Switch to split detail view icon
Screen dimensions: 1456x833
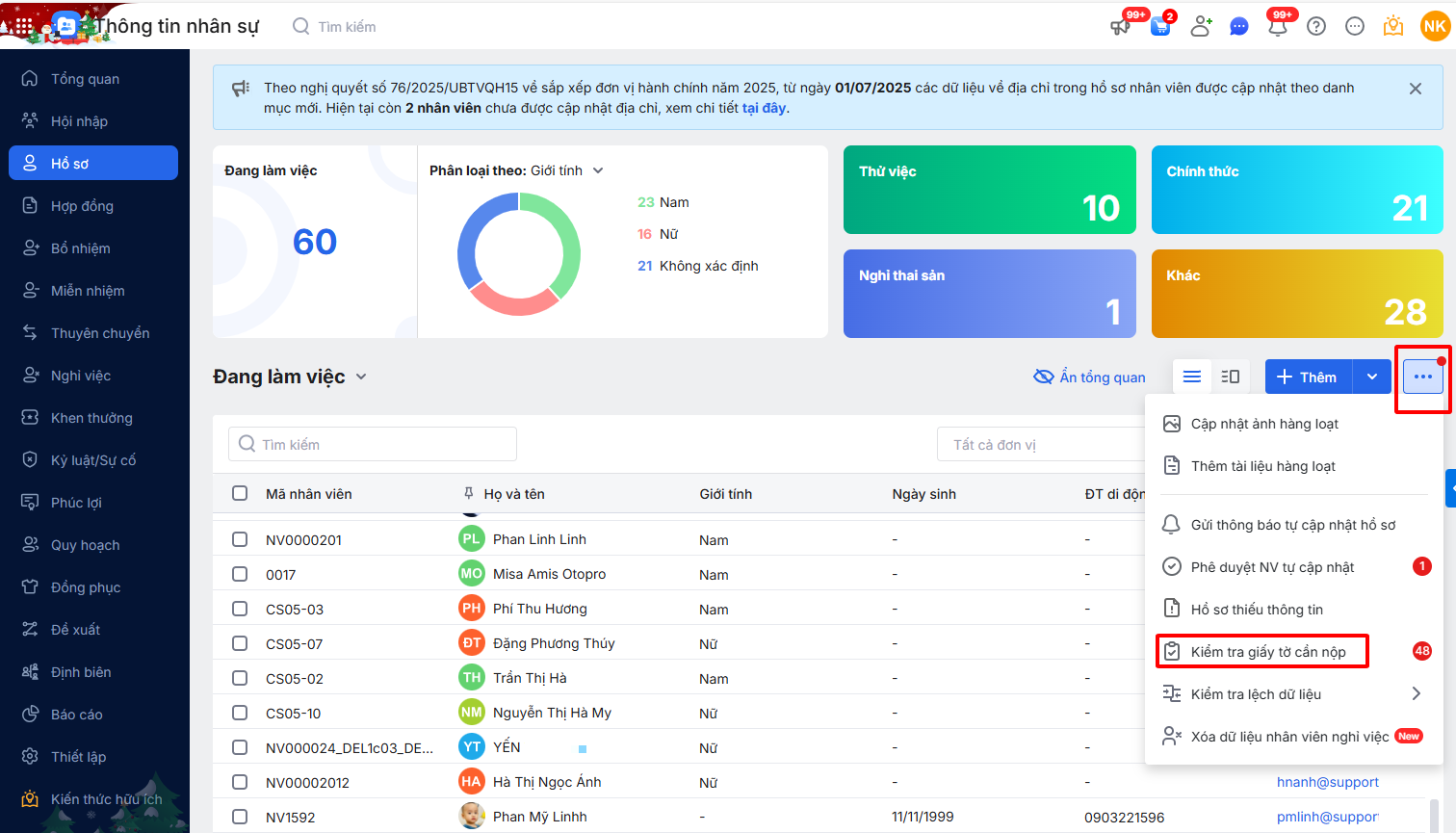point(1231,377)
